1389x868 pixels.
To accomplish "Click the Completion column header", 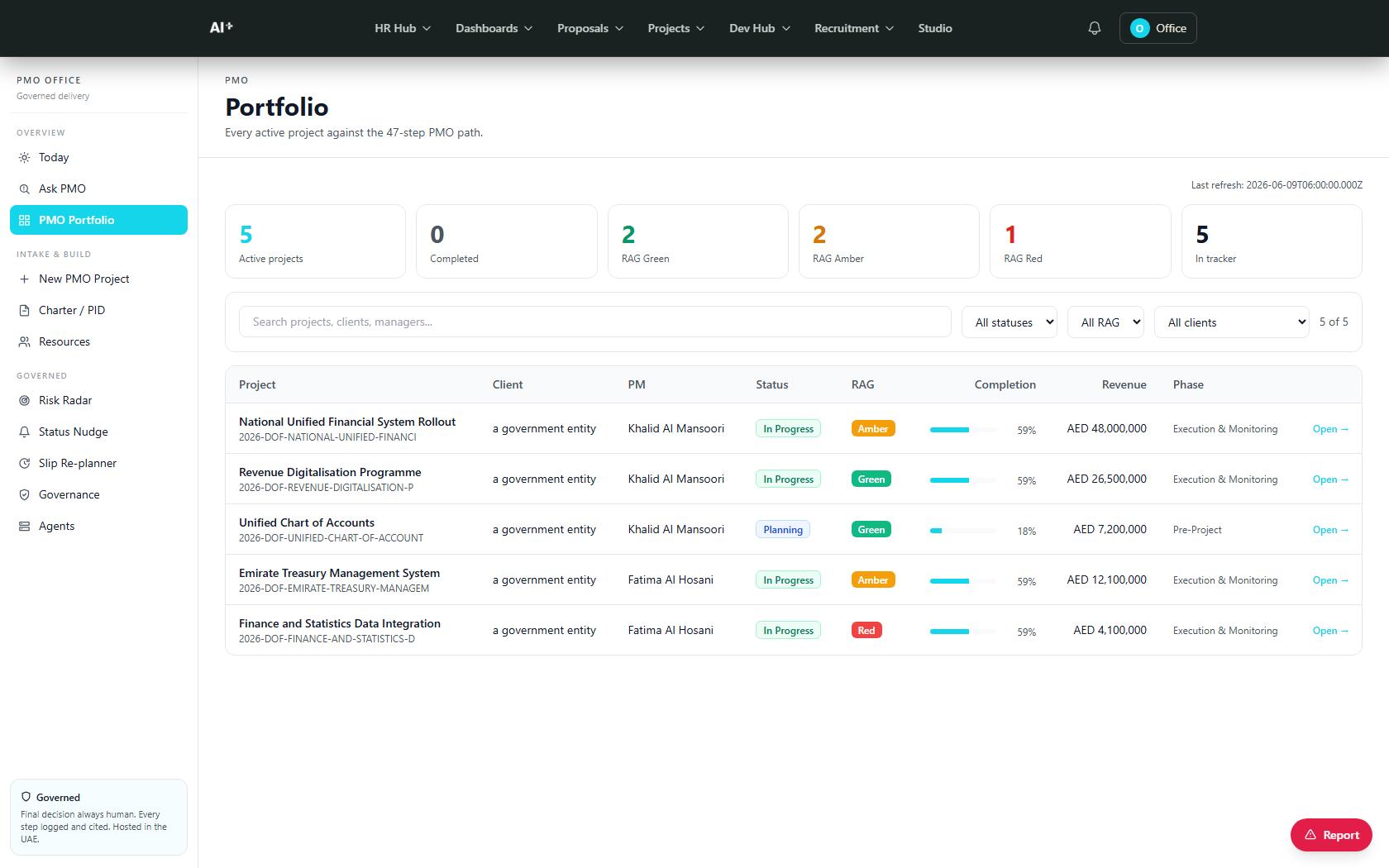I will (x=1005, y=384).
